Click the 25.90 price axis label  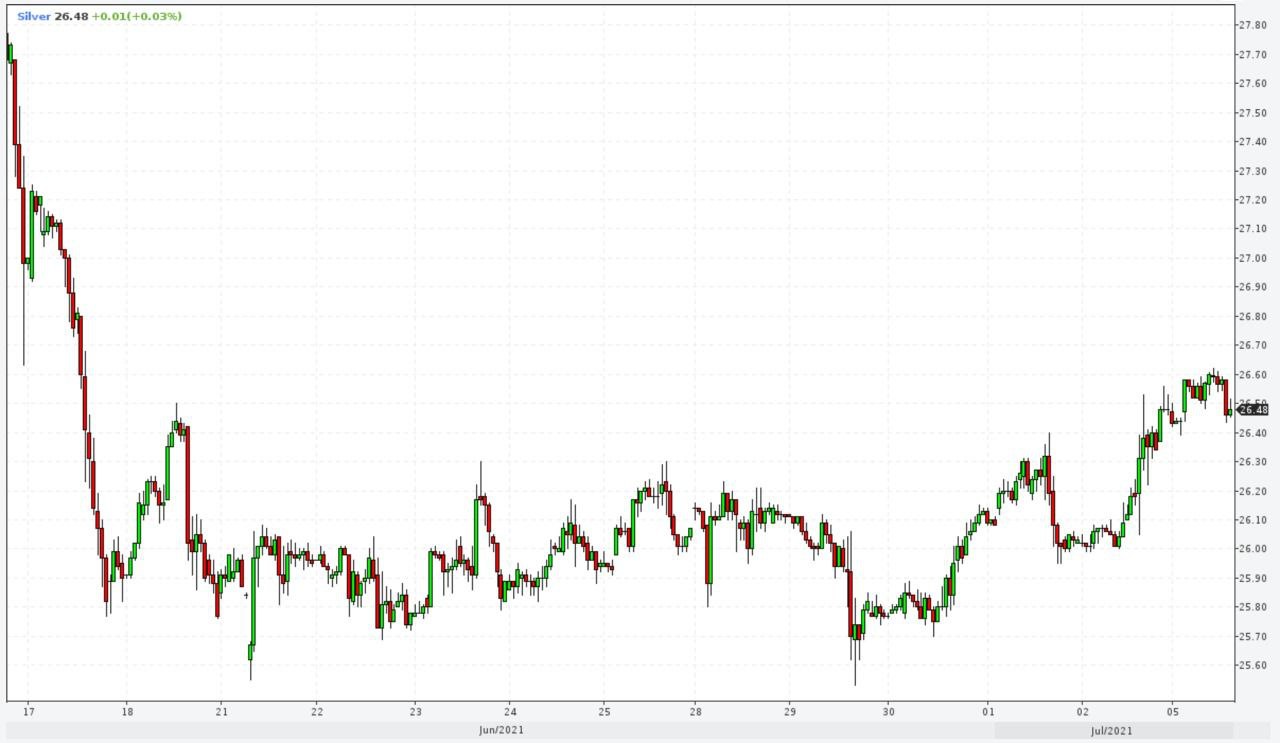pos(1255,578)
